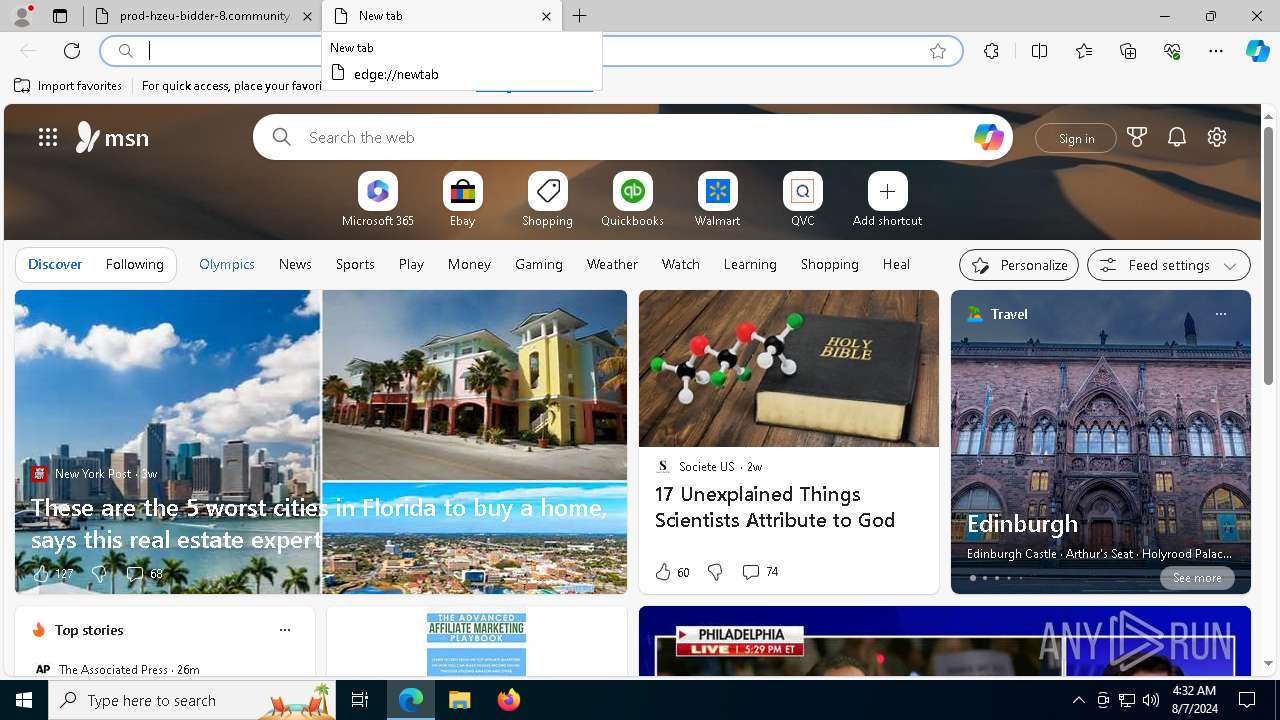Open the Windows notification center
This screenshot has width=1280, height=720.
(x=1247, y=700)
